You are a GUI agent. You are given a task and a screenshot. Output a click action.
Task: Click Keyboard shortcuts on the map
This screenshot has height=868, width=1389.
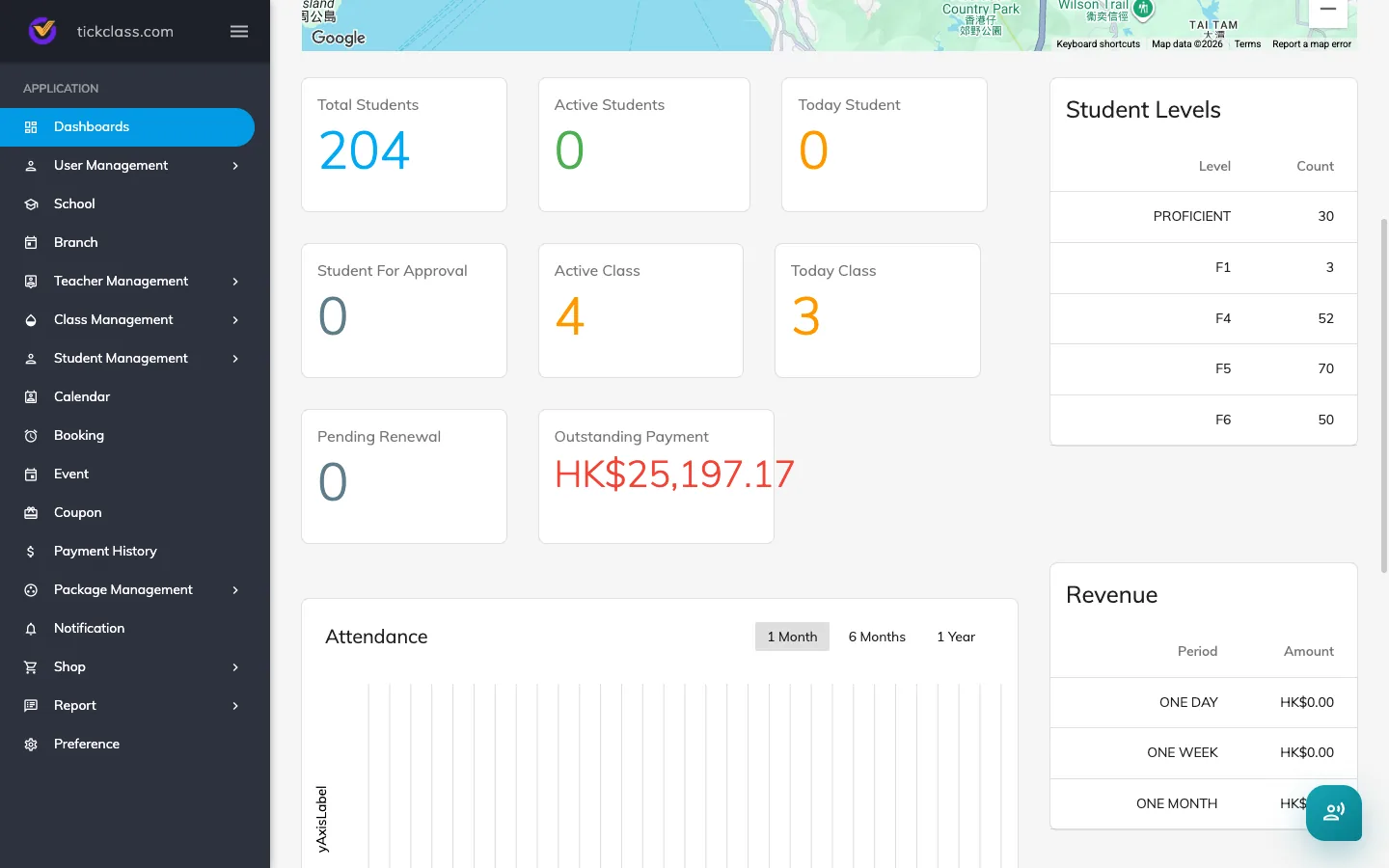[1098, 44]
